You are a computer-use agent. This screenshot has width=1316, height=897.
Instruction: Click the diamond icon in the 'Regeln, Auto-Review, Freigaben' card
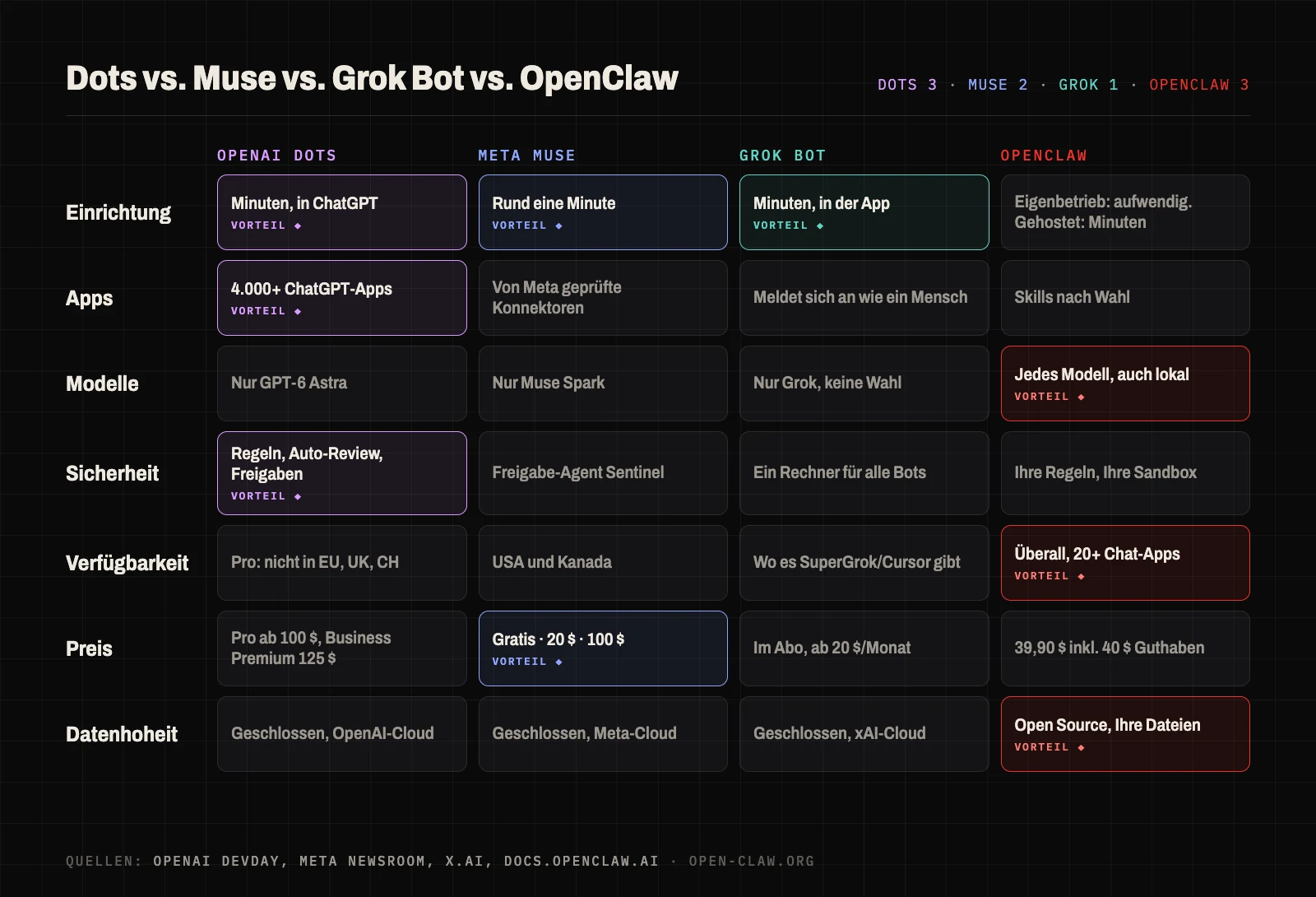pyautogui.click(x=298, y=496)
